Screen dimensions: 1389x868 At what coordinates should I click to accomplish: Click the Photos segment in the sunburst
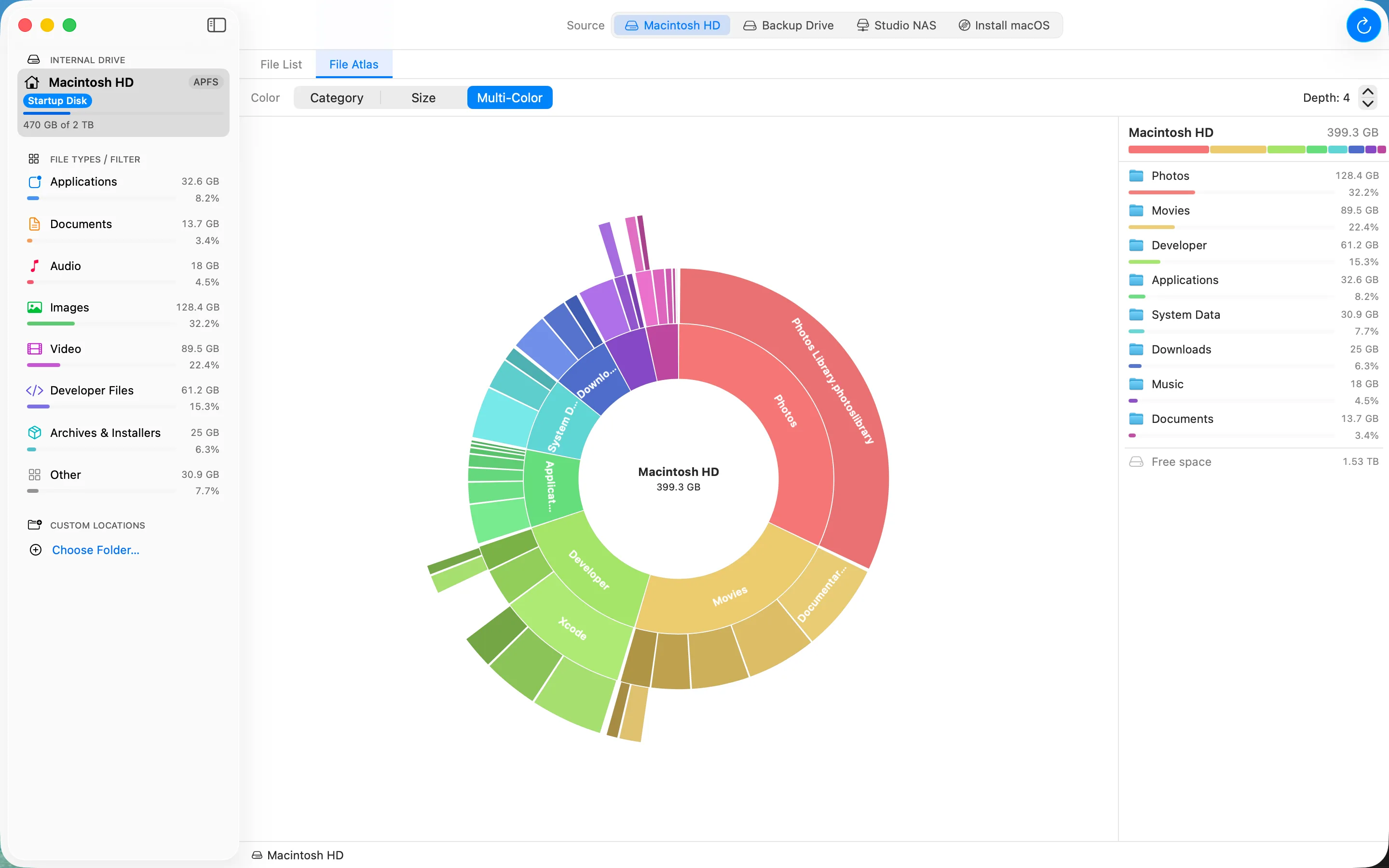point(786,411)
